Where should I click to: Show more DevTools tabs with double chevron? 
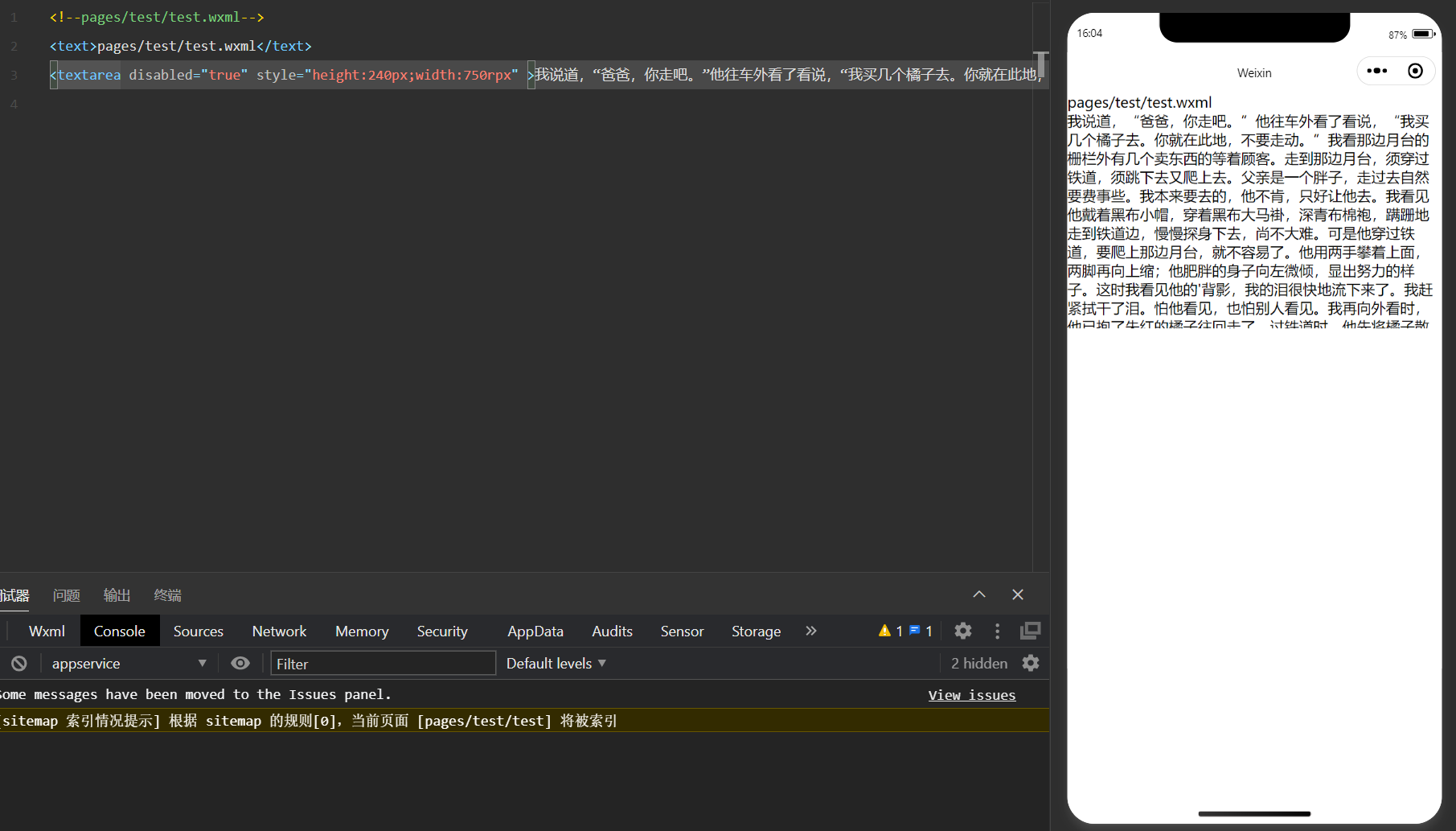coord(811,631)
